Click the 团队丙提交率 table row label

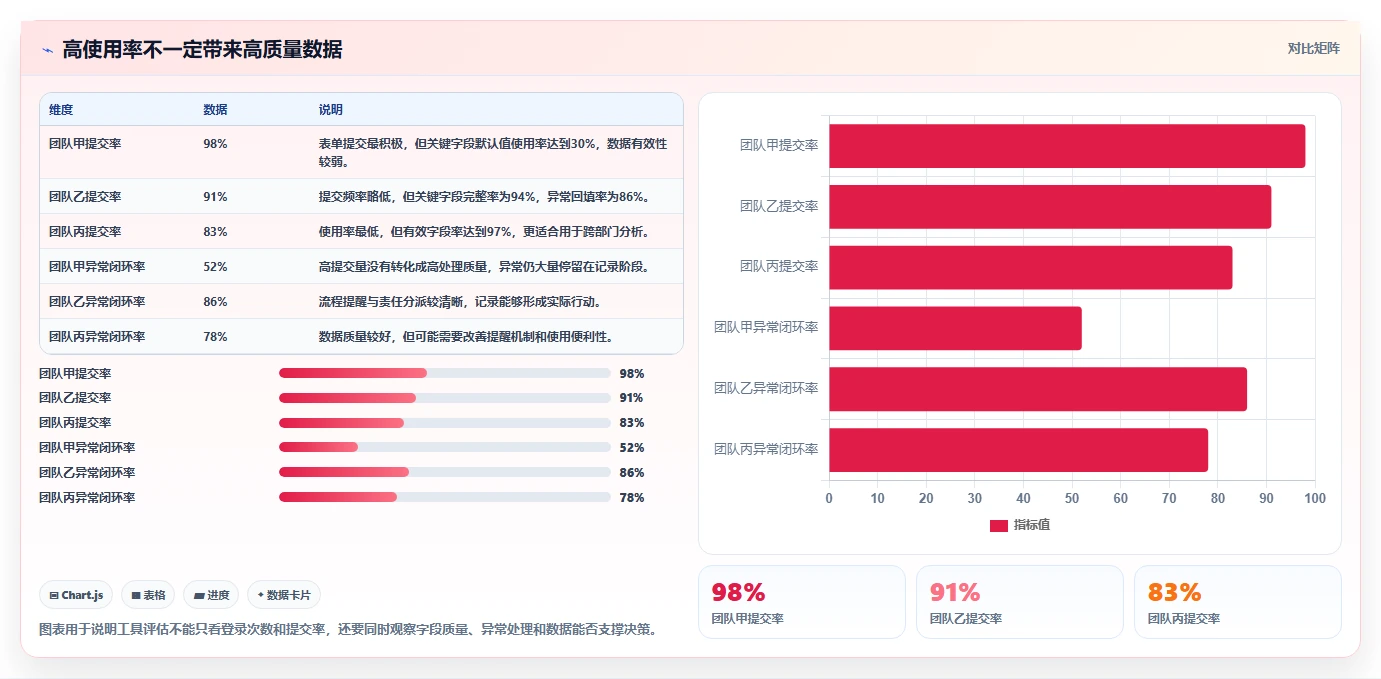(85, 232)
